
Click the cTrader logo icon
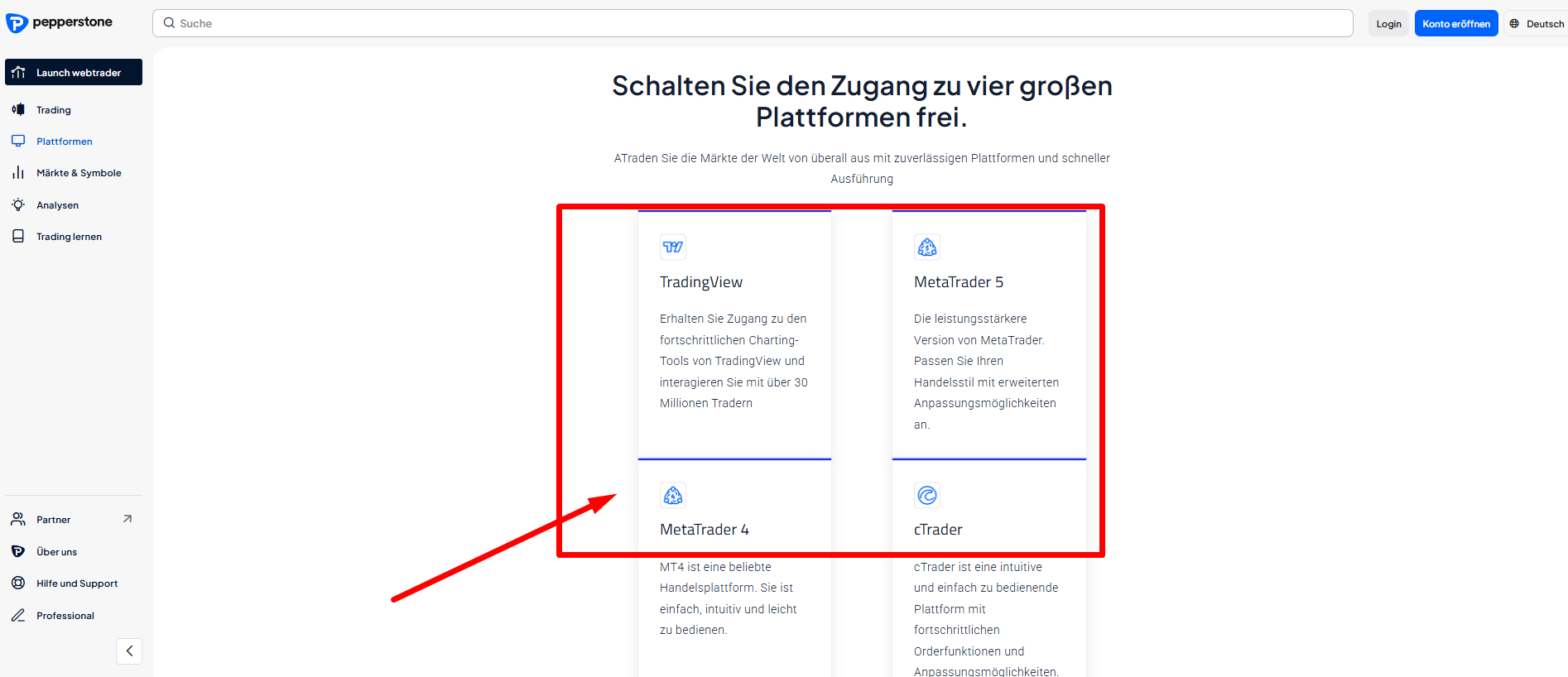tap(927, 495)
